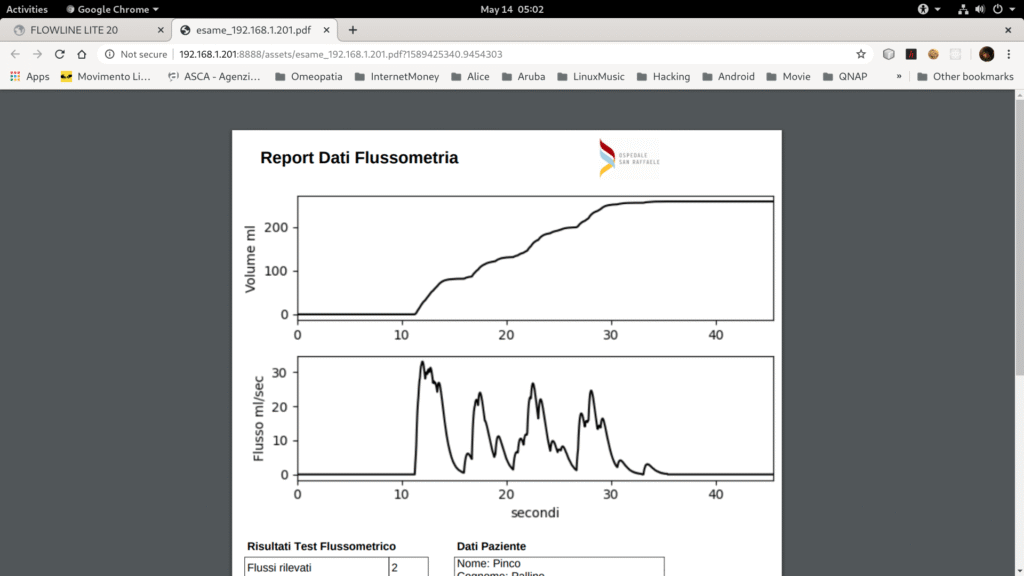Open the red 'h' extension icon
1024x576 pixels.
coord(910,54)
